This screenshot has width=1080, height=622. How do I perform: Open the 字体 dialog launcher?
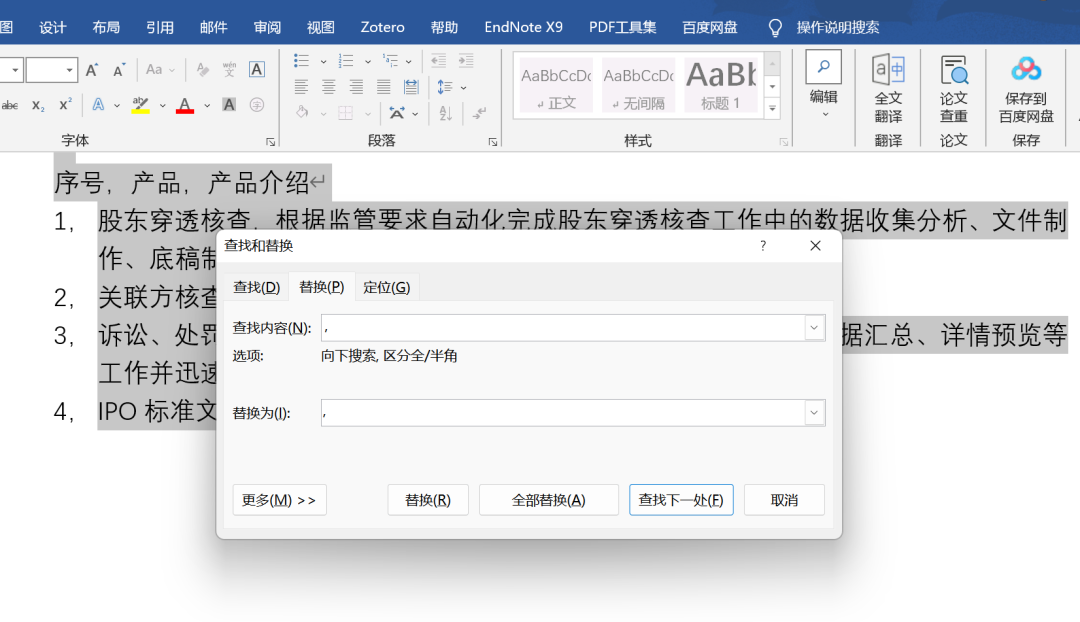[x=271, y=142]
